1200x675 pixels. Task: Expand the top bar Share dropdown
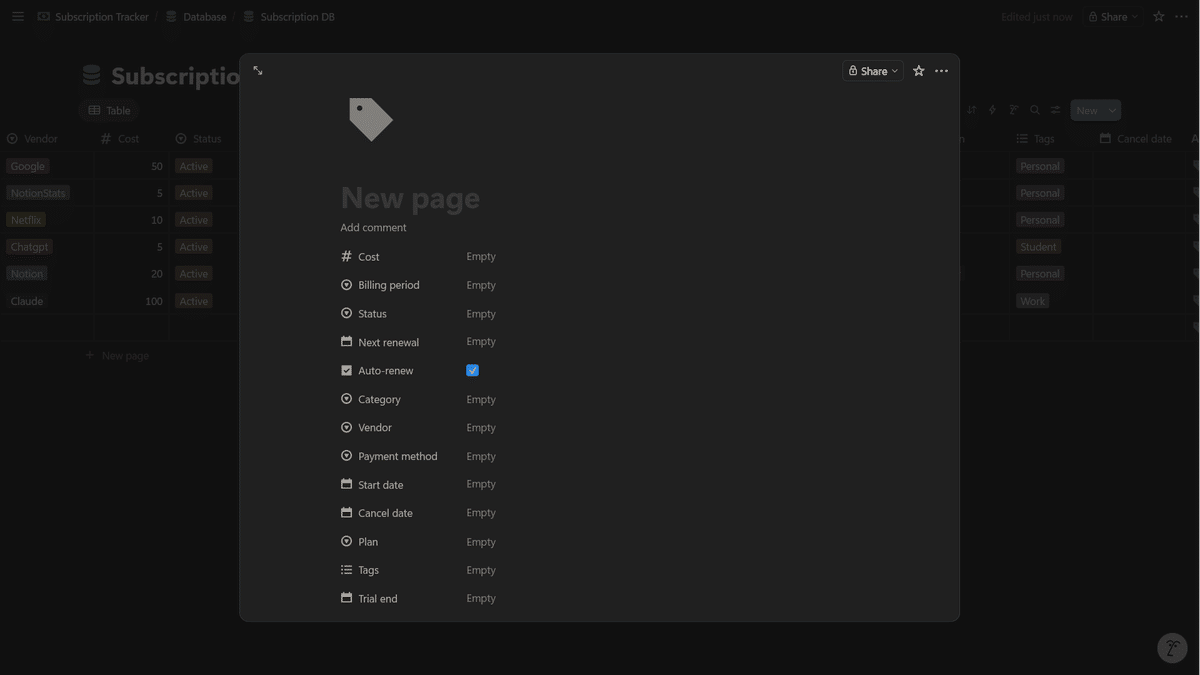click(x=1113, y=17)
